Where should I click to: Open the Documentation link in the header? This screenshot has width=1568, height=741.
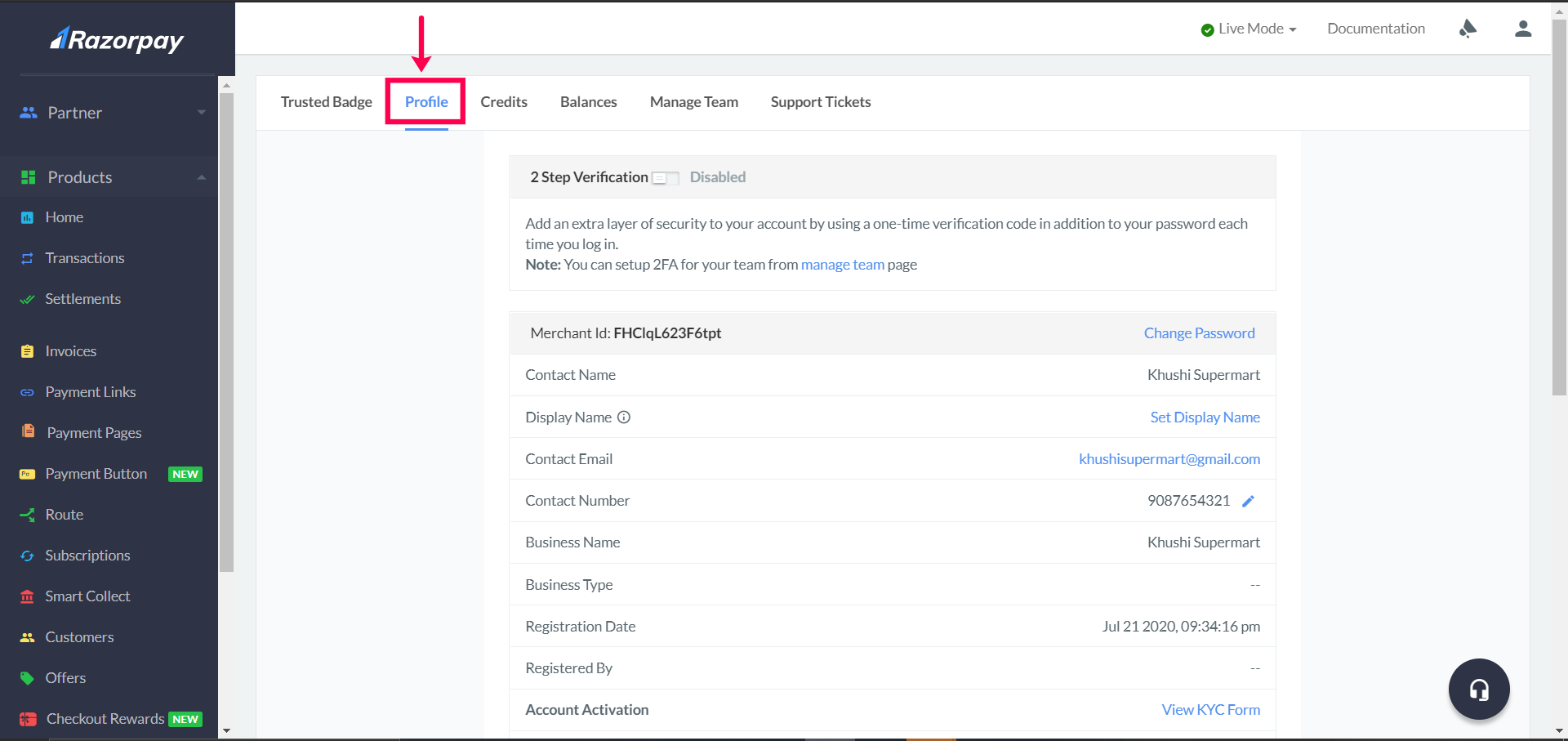1375,29
